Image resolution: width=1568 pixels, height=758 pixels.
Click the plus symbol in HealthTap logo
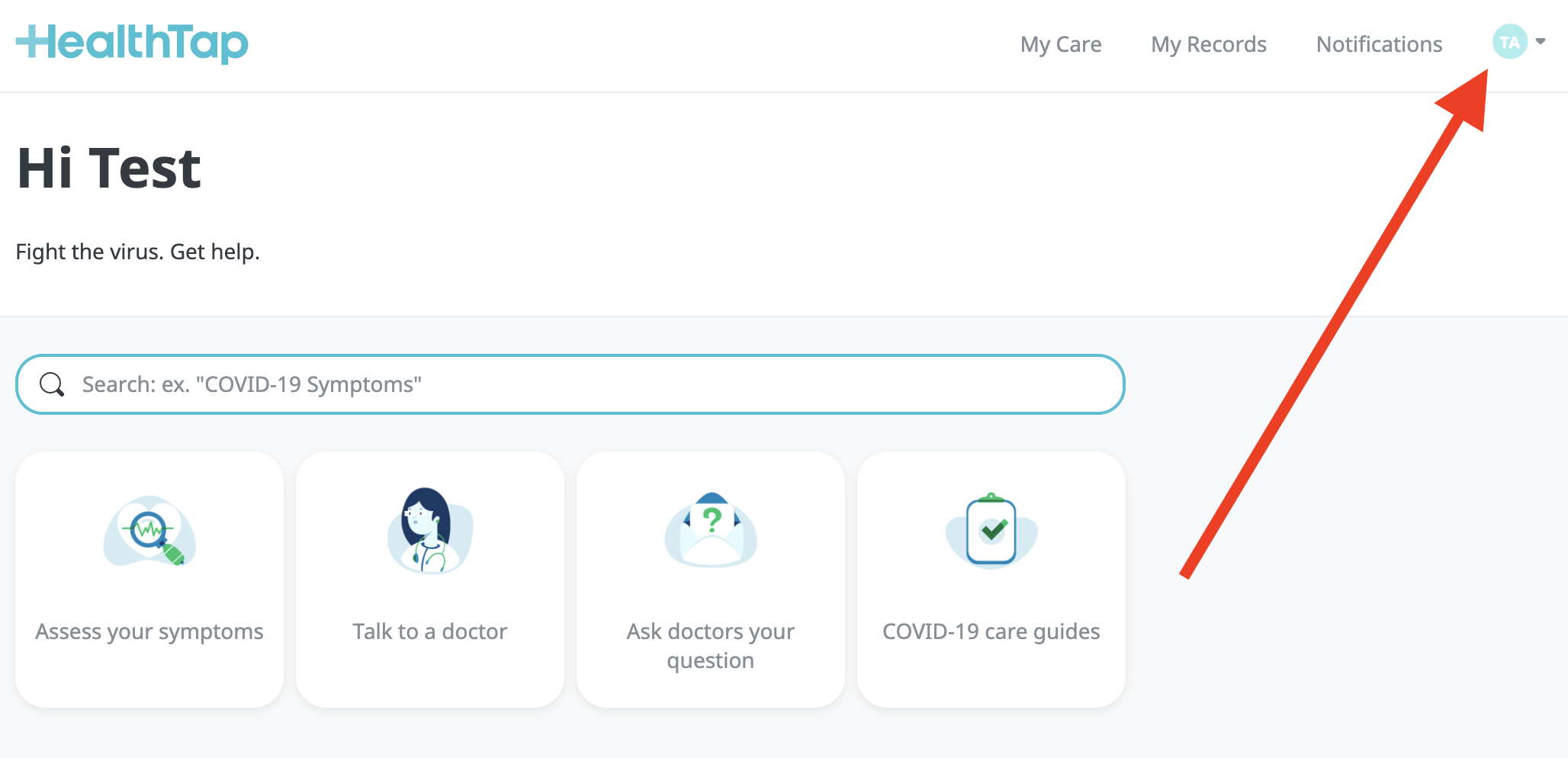(29, 41)
